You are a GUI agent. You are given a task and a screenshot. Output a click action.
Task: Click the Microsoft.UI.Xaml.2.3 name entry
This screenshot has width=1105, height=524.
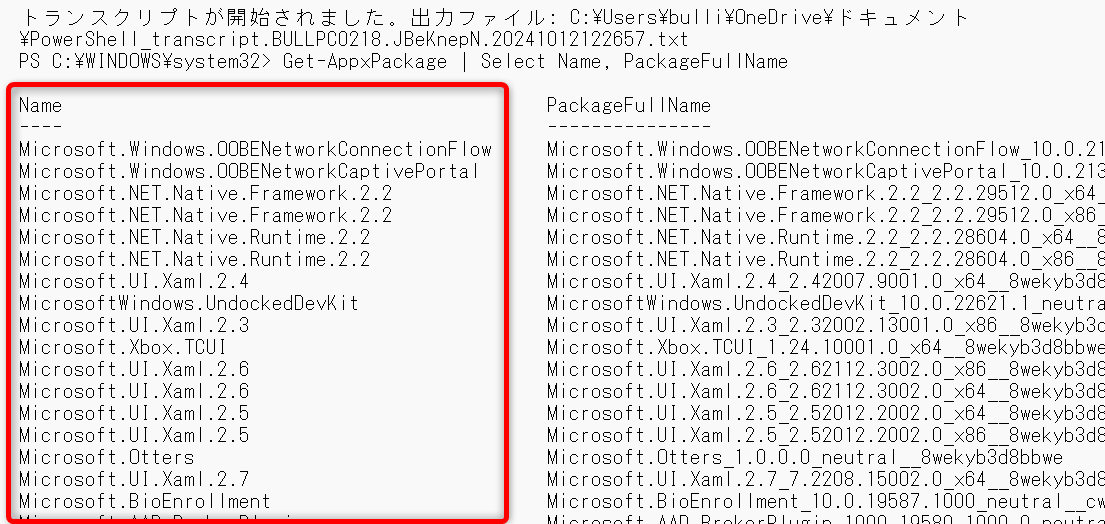coord(134,325)
